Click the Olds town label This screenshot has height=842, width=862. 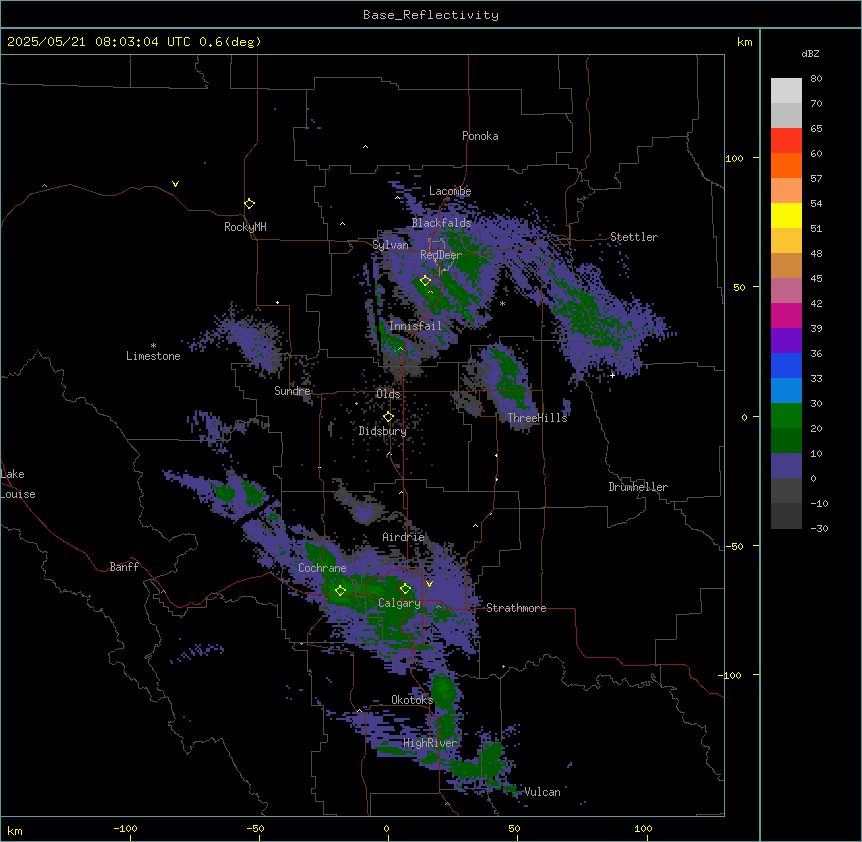[x=388, y=394]
